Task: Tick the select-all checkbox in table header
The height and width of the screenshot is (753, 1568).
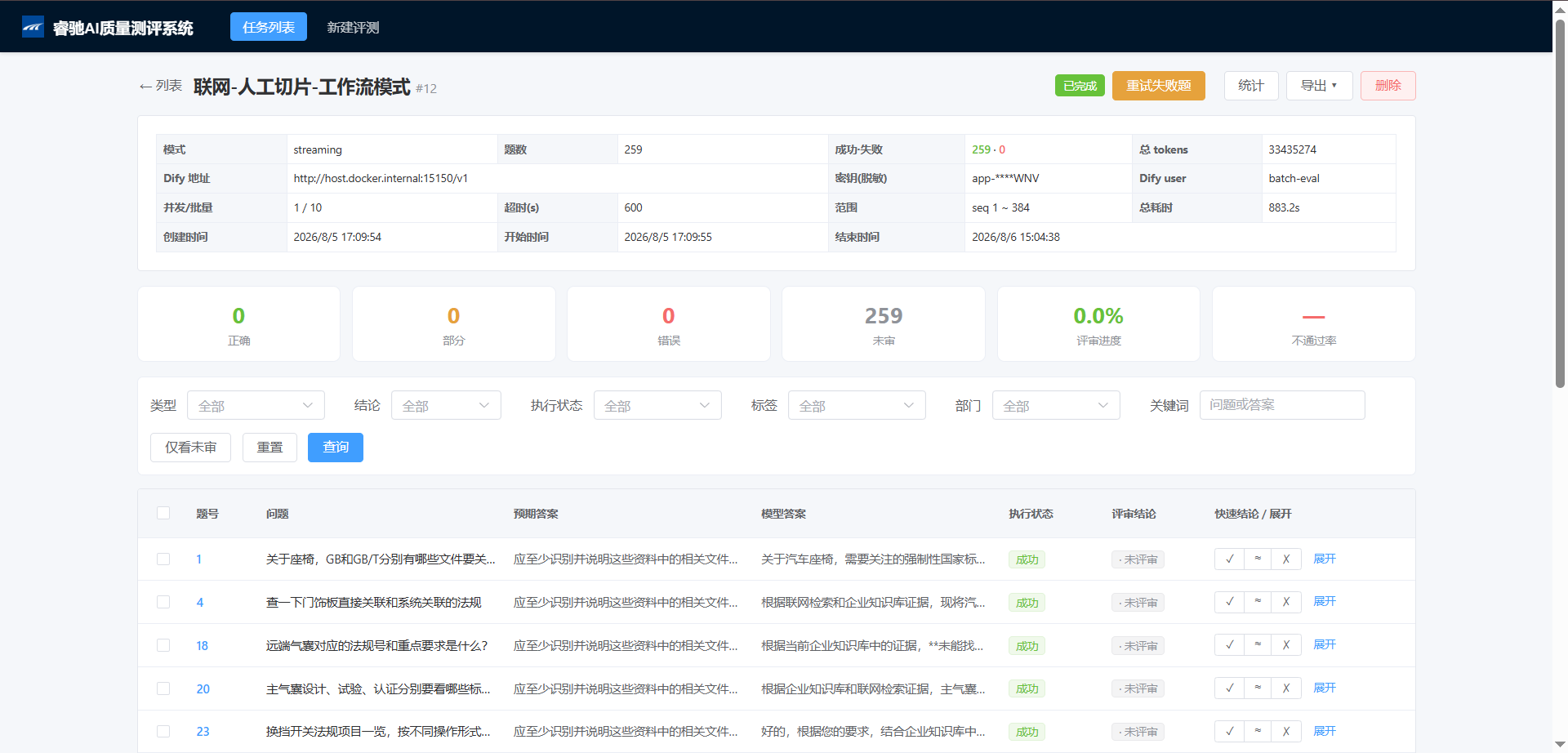Action: click(163, 513)
